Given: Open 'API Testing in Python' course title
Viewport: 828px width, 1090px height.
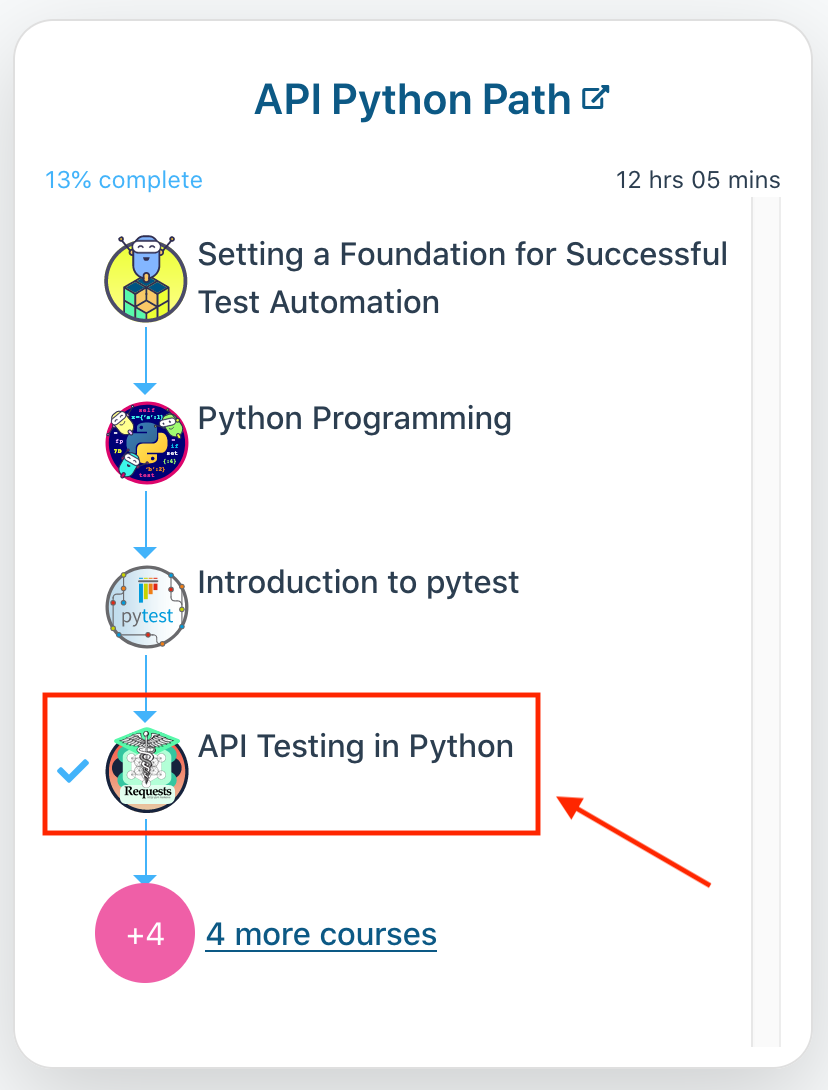Looking at the screenshot, I should tap(356, 747).
